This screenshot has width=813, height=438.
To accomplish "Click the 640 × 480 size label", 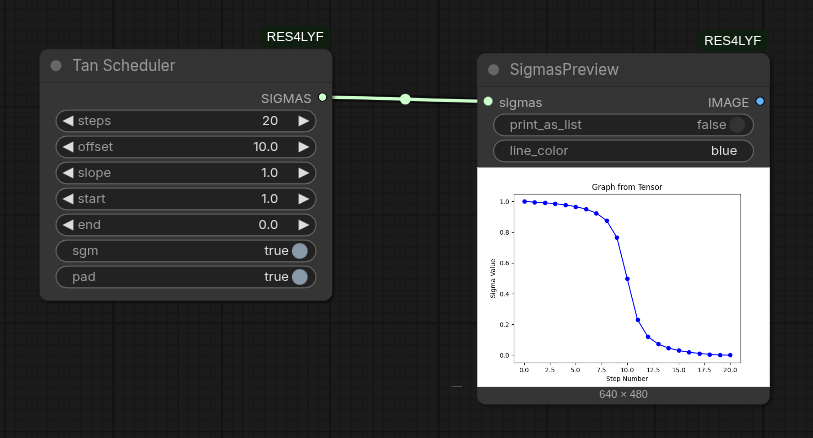I will pyautogui.click(x=623, y=394).
